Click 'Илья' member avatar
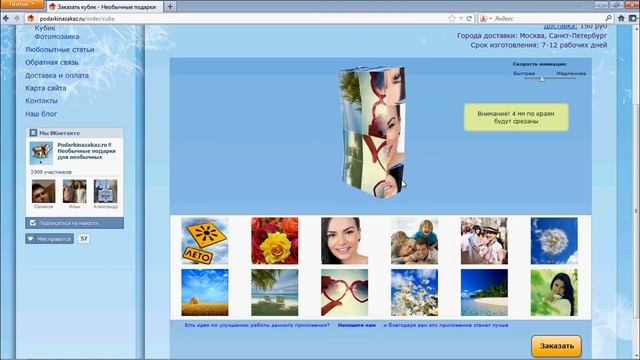Screen dimensions: 640x360 [x=74, y=191]
